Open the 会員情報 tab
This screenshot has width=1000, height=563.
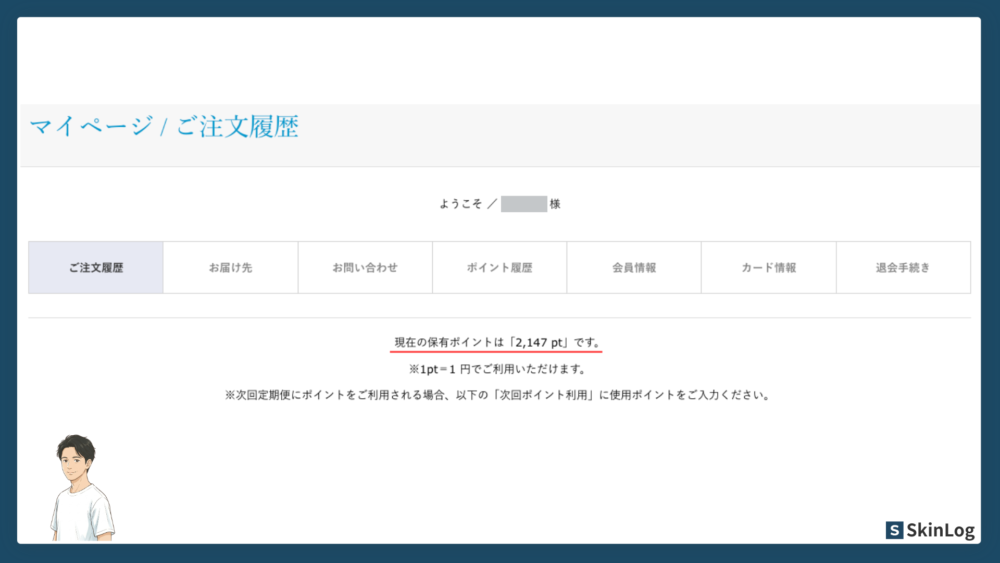[x=634, y=268]
